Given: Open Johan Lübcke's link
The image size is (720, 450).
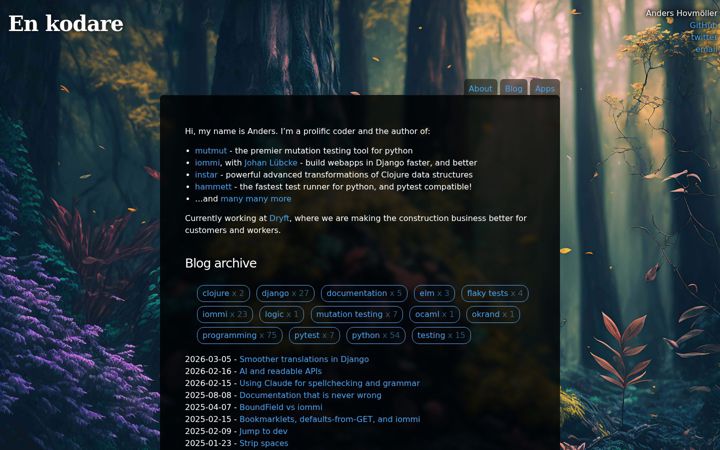Looking at the screenshot, I should 270,163.
